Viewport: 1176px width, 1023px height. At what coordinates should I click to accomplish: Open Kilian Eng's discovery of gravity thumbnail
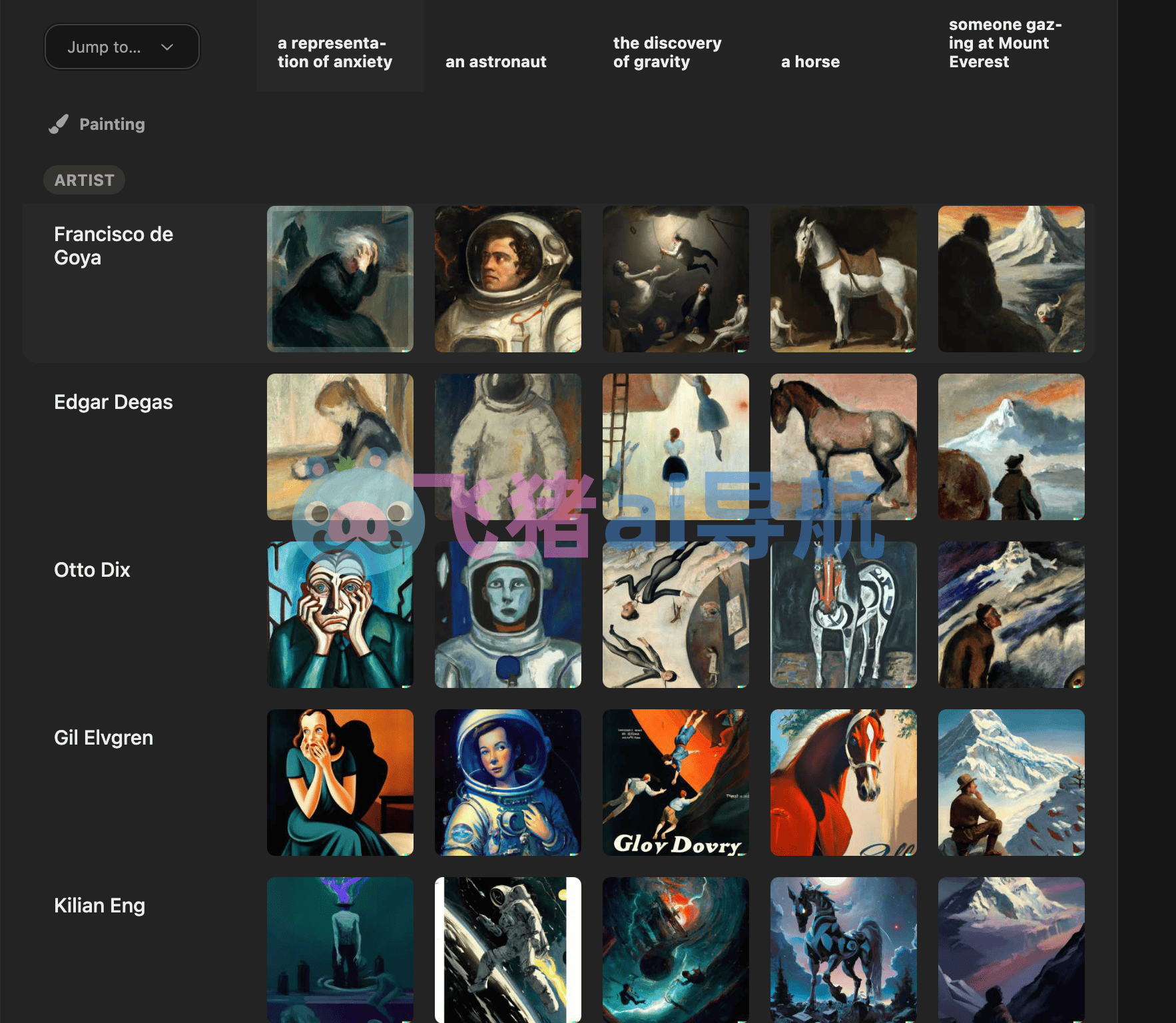coord(676,950)
